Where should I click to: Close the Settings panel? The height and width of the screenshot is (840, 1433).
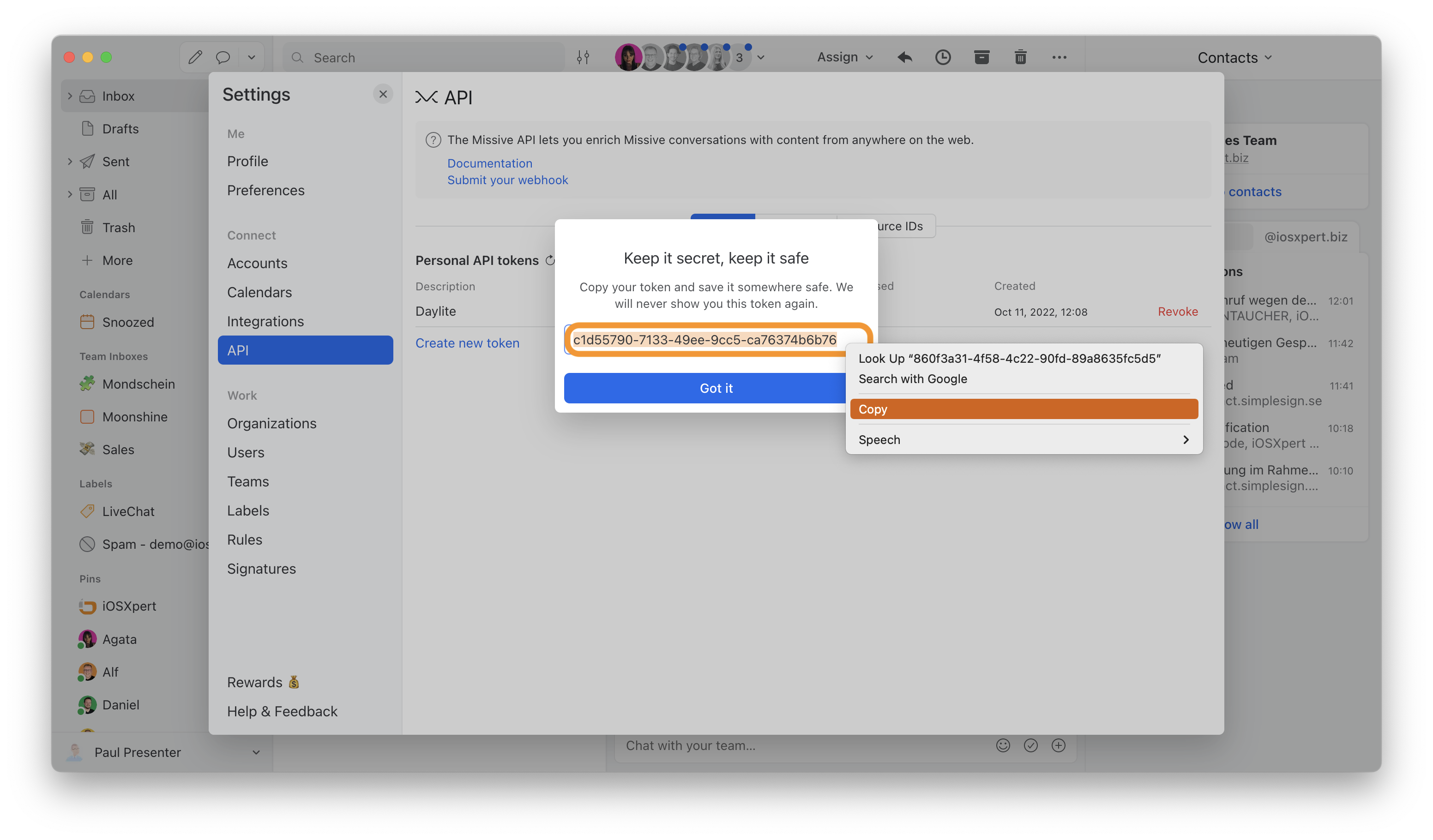383,94
